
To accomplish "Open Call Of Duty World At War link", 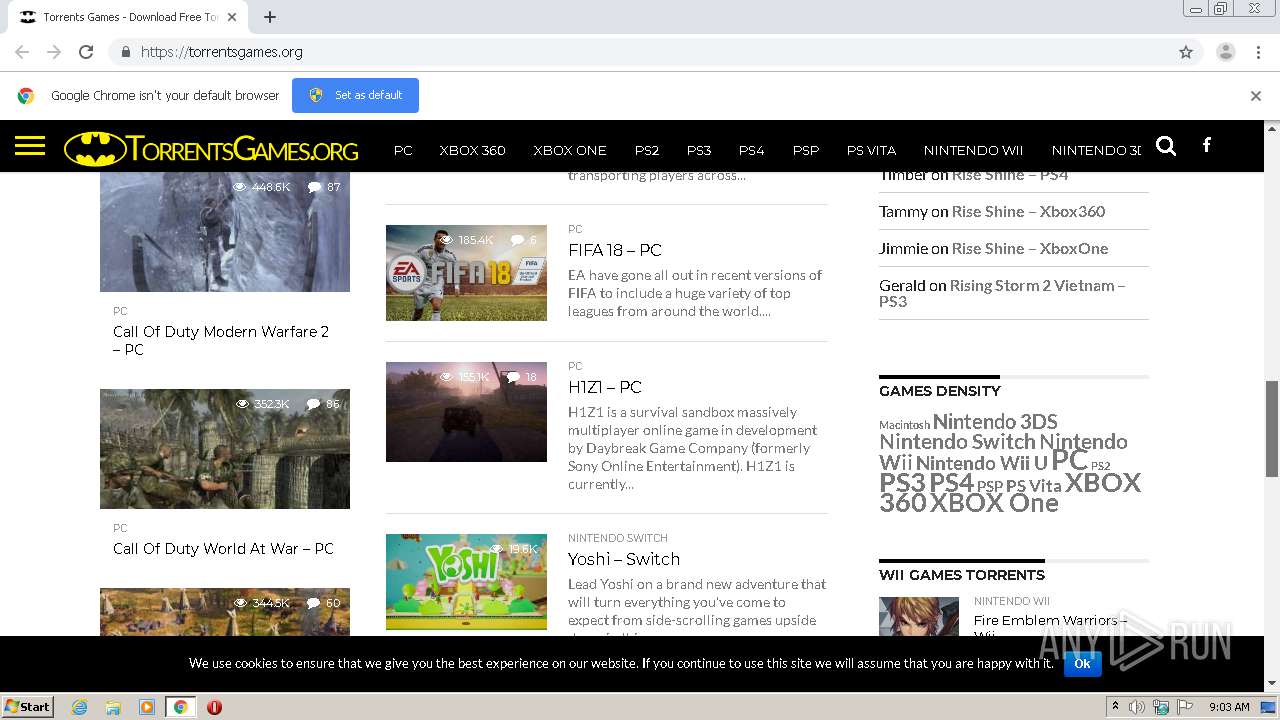I will click(x=223, y=548).
